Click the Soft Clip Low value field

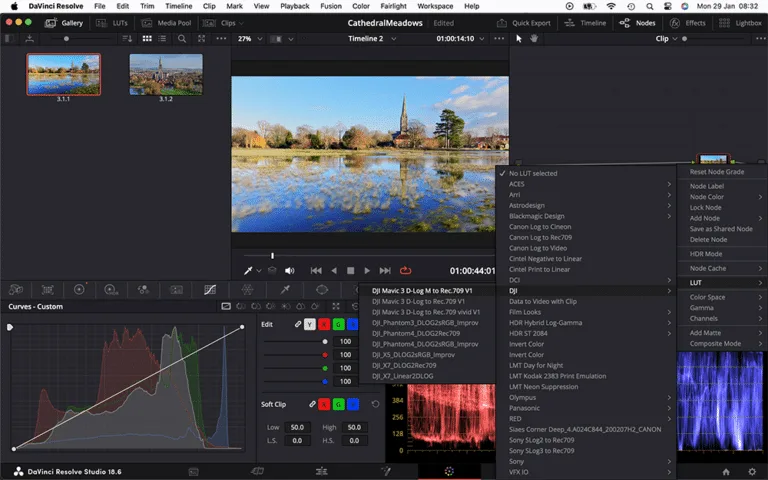[x=297, y=427]
